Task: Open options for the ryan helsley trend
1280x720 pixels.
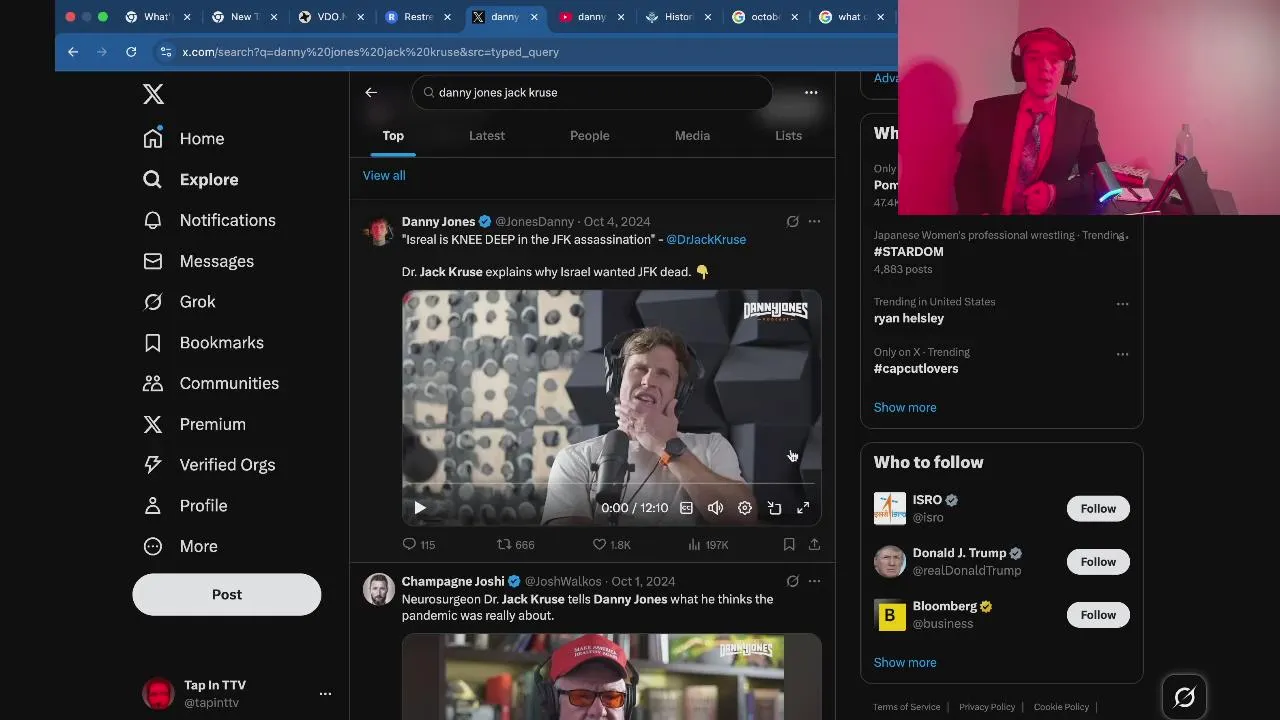Action: pyautogui.click(x=1122, y=304)
